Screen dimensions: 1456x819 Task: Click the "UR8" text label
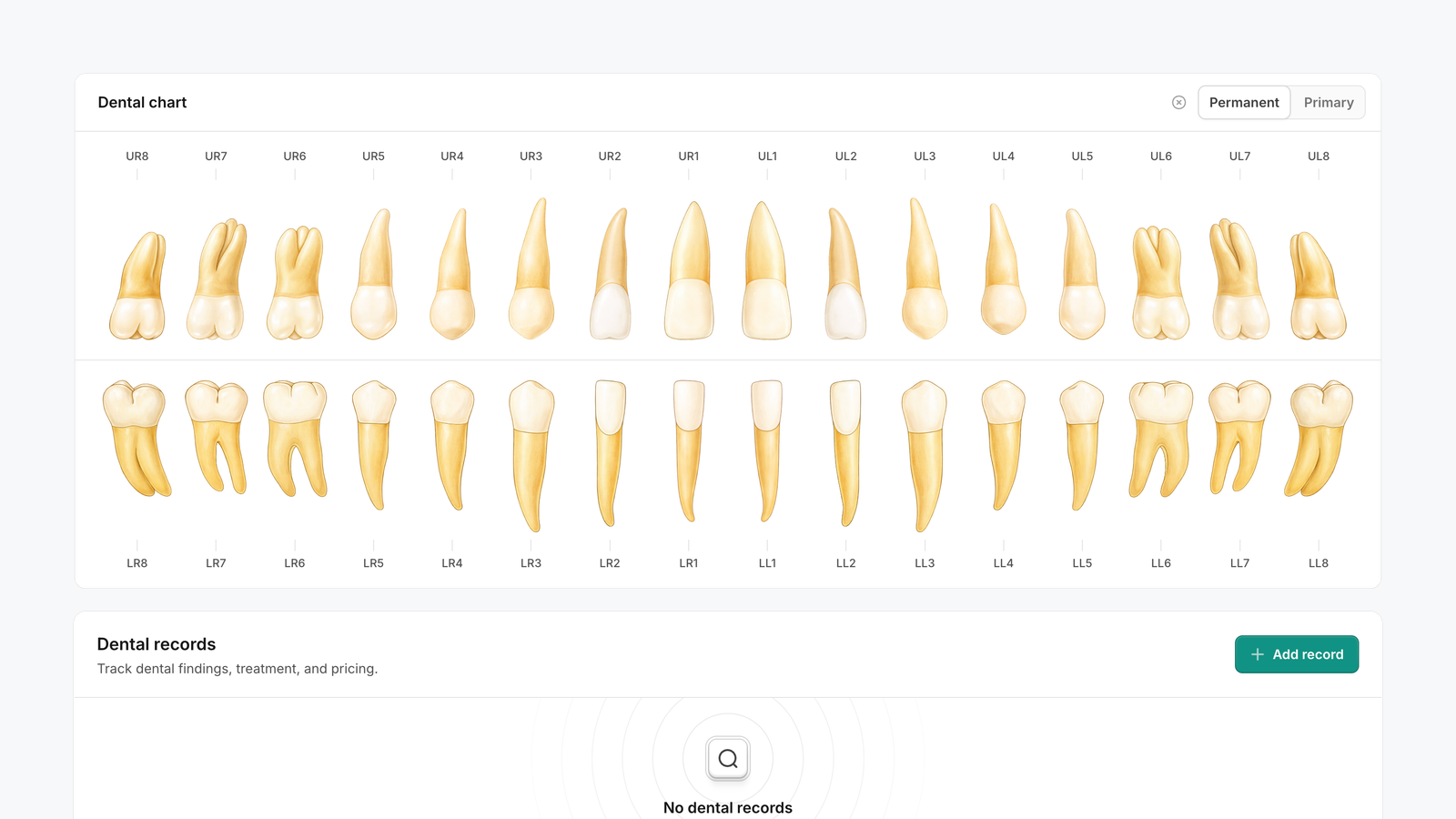[x=137, y=157]
